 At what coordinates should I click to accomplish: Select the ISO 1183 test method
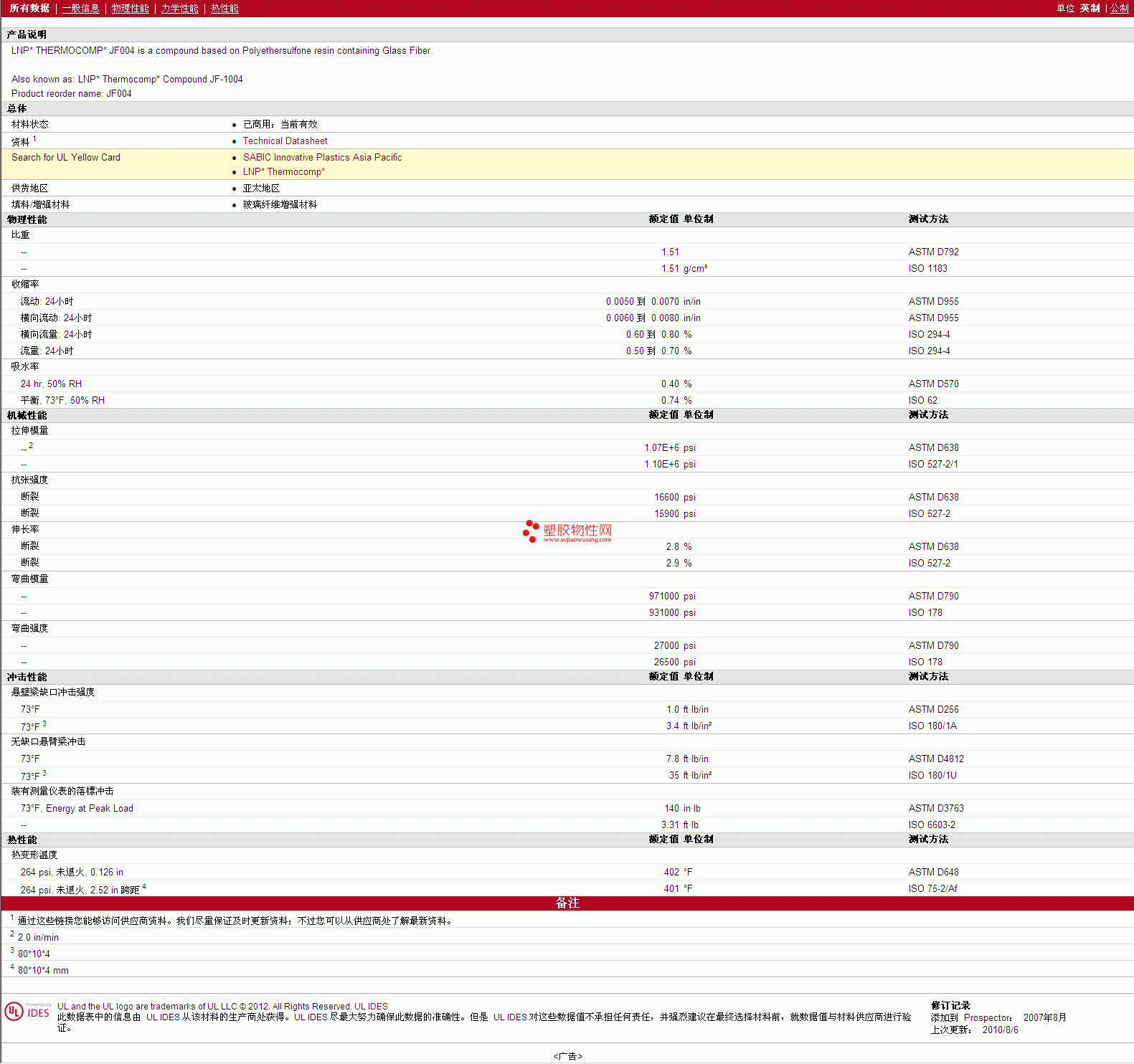pyautogui.click(x=927, y=269)
